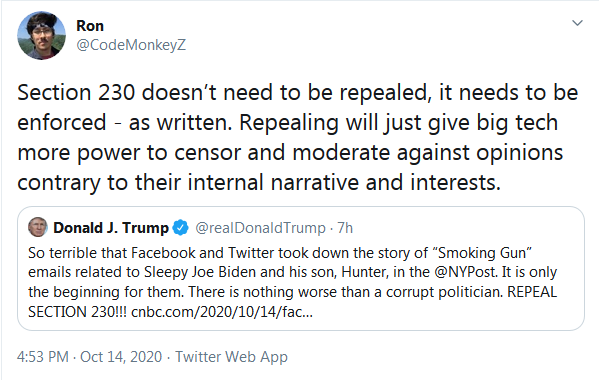Follow the cnbc.com/2020/10/14/fac… link

222,312
